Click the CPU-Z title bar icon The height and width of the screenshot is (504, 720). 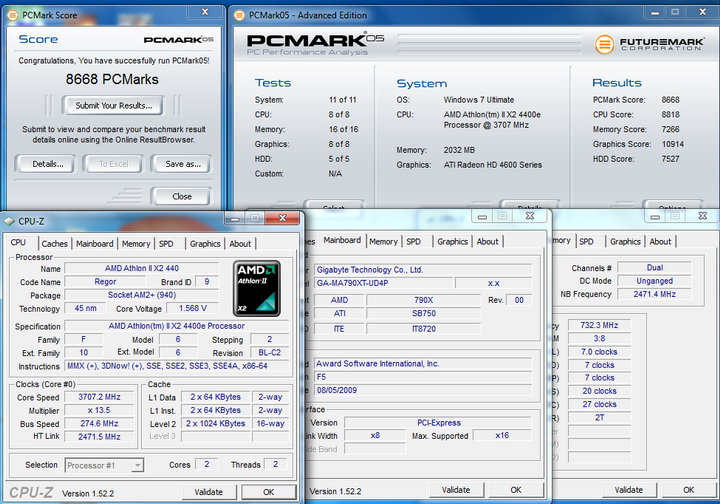(10, 221)
